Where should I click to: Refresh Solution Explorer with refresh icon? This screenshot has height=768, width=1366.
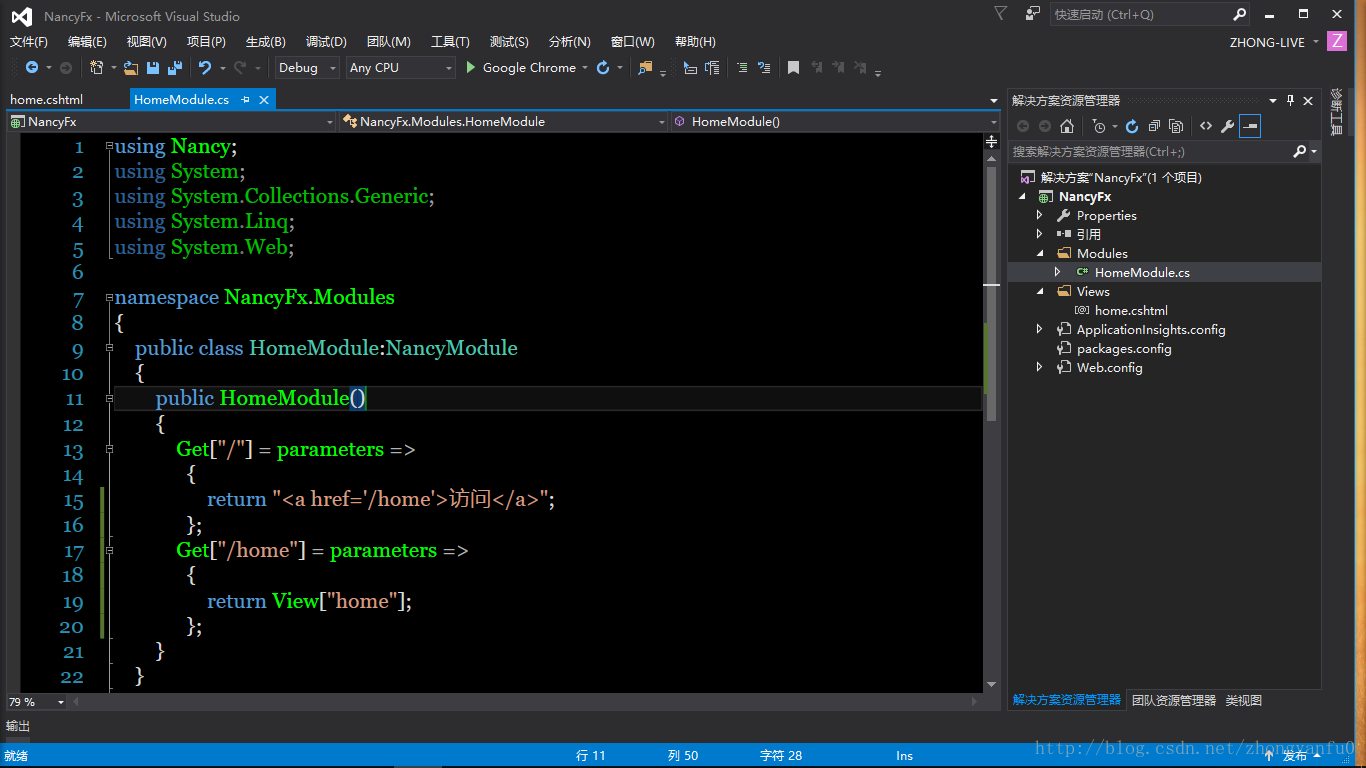1132,126
